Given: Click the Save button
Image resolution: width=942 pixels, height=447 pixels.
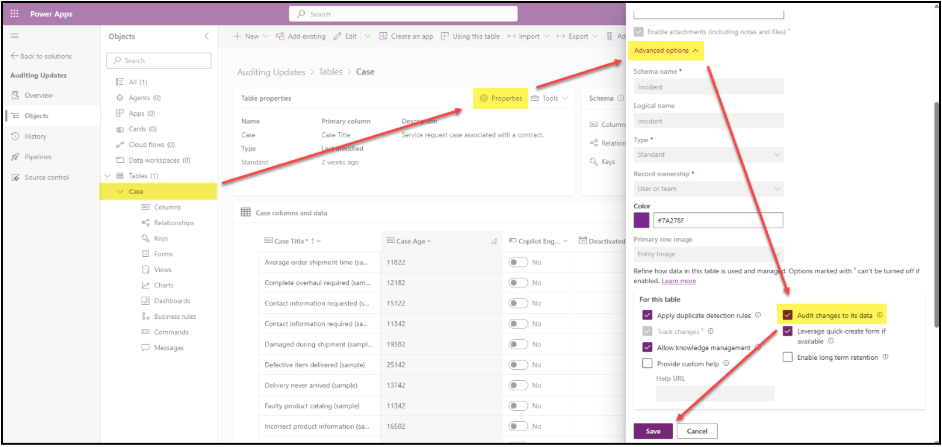Looking at the screenshot, I should [x=652, y=431].
